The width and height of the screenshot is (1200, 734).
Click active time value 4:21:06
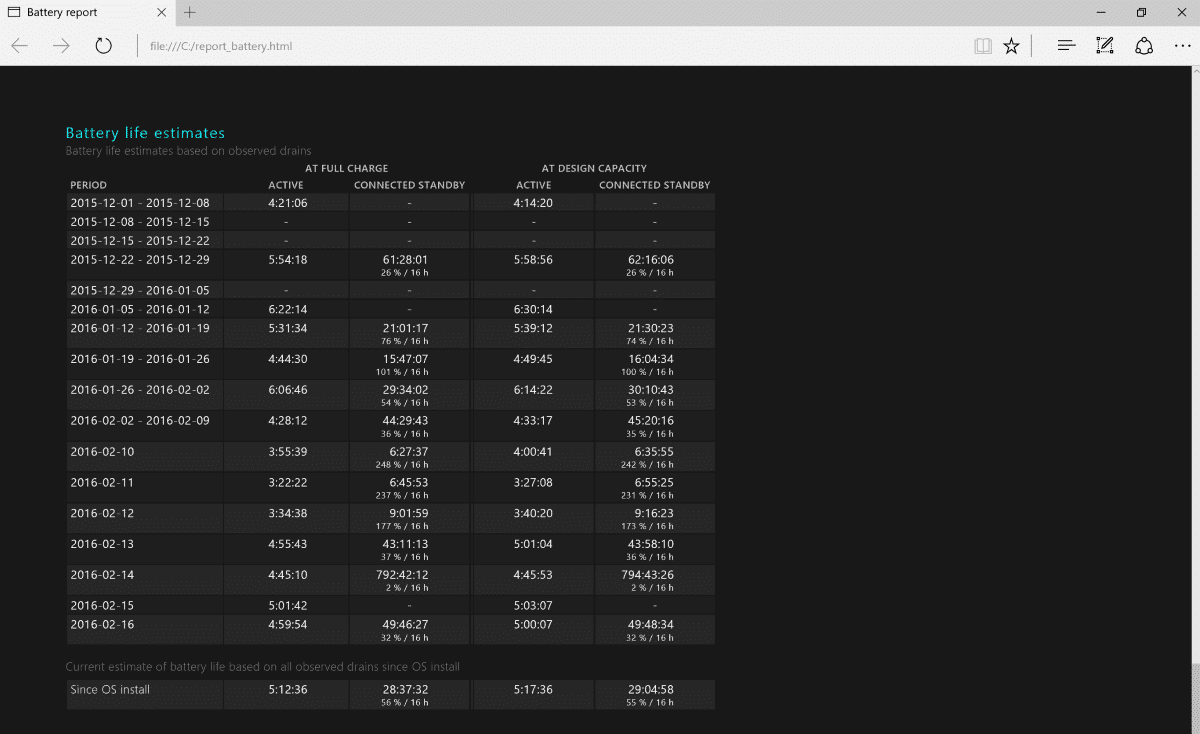287,203
